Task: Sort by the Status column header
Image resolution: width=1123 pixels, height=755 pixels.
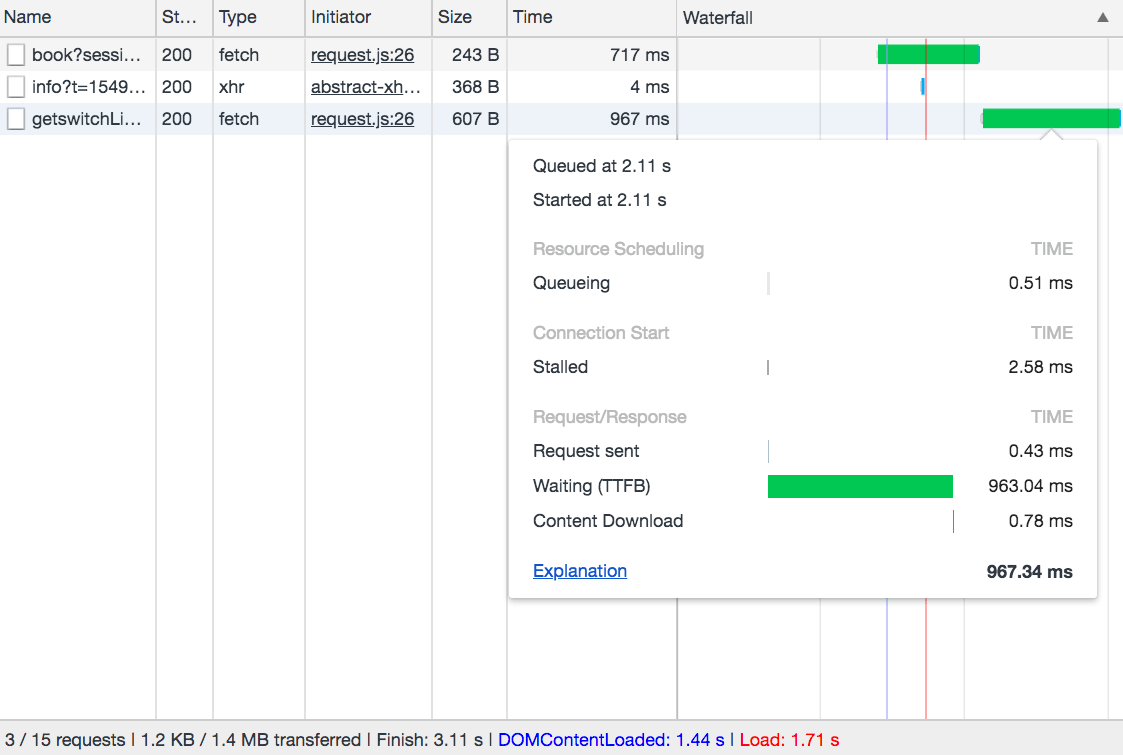Action: (x=184, y=17)
